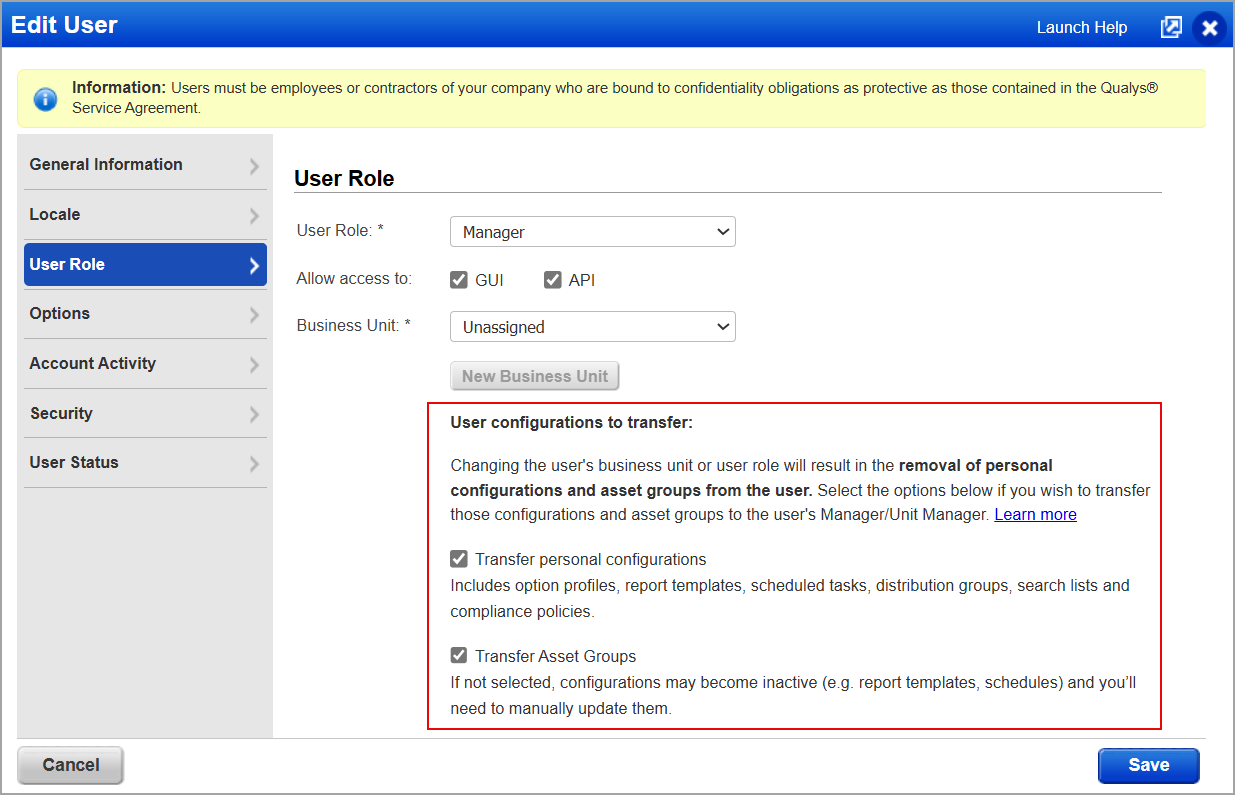
Task: Disable GUI access
Action: point(458,279)
